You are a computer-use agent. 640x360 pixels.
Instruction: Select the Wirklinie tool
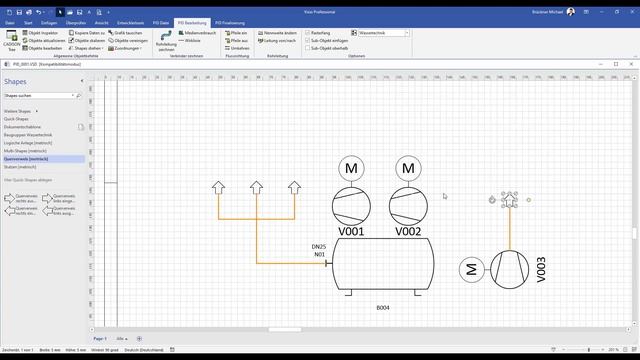pos(189,40)
